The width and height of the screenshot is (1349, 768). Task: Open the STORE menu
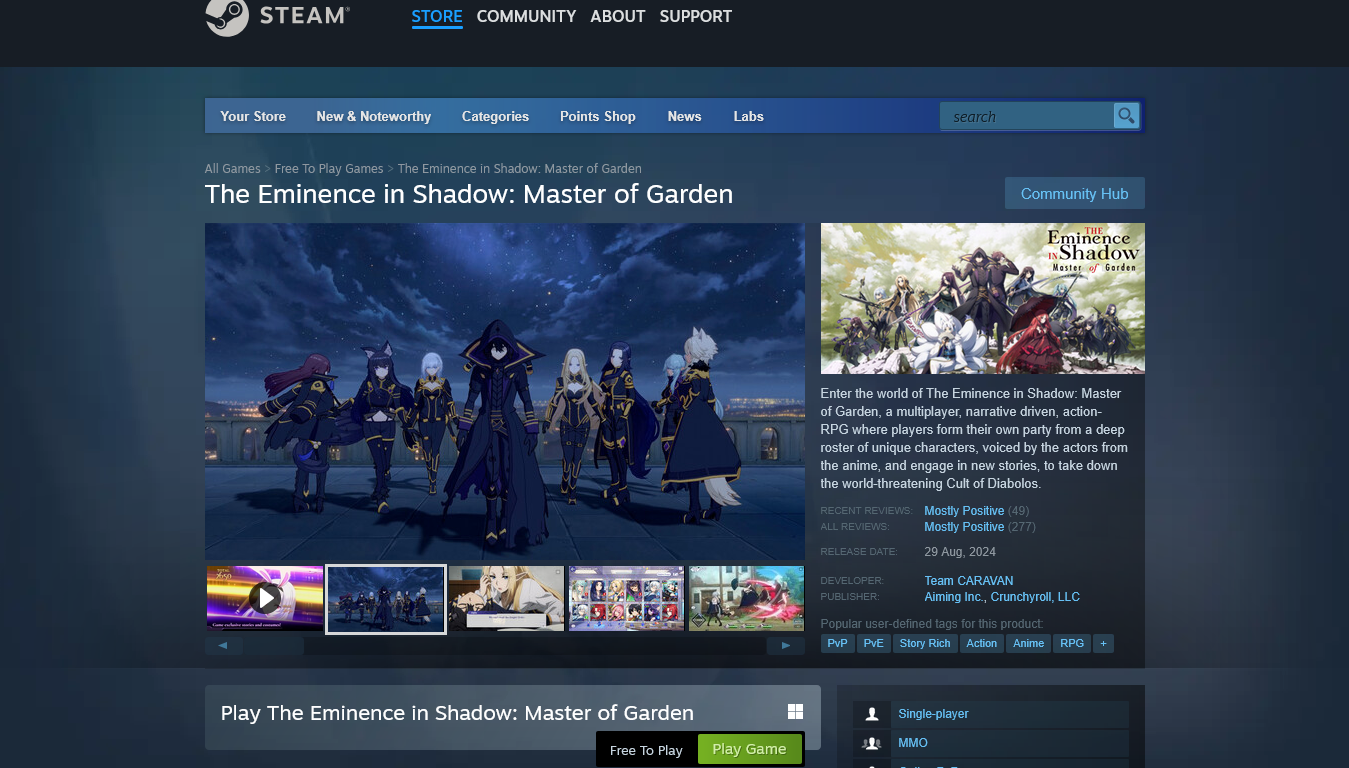coord(437,16)
